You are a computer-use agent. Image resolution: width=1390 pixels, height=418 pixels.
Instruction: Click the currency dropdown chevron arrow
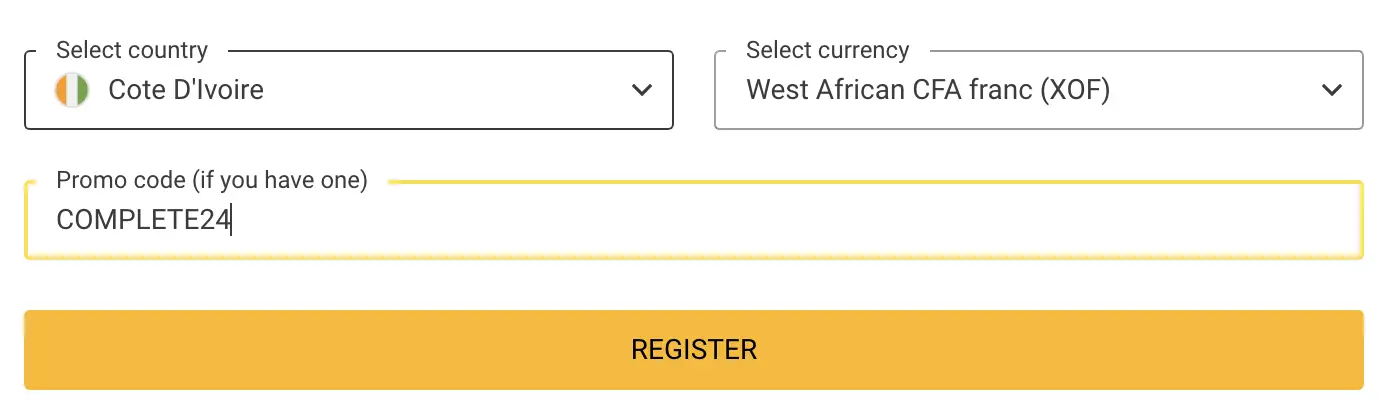[1332, 90]
